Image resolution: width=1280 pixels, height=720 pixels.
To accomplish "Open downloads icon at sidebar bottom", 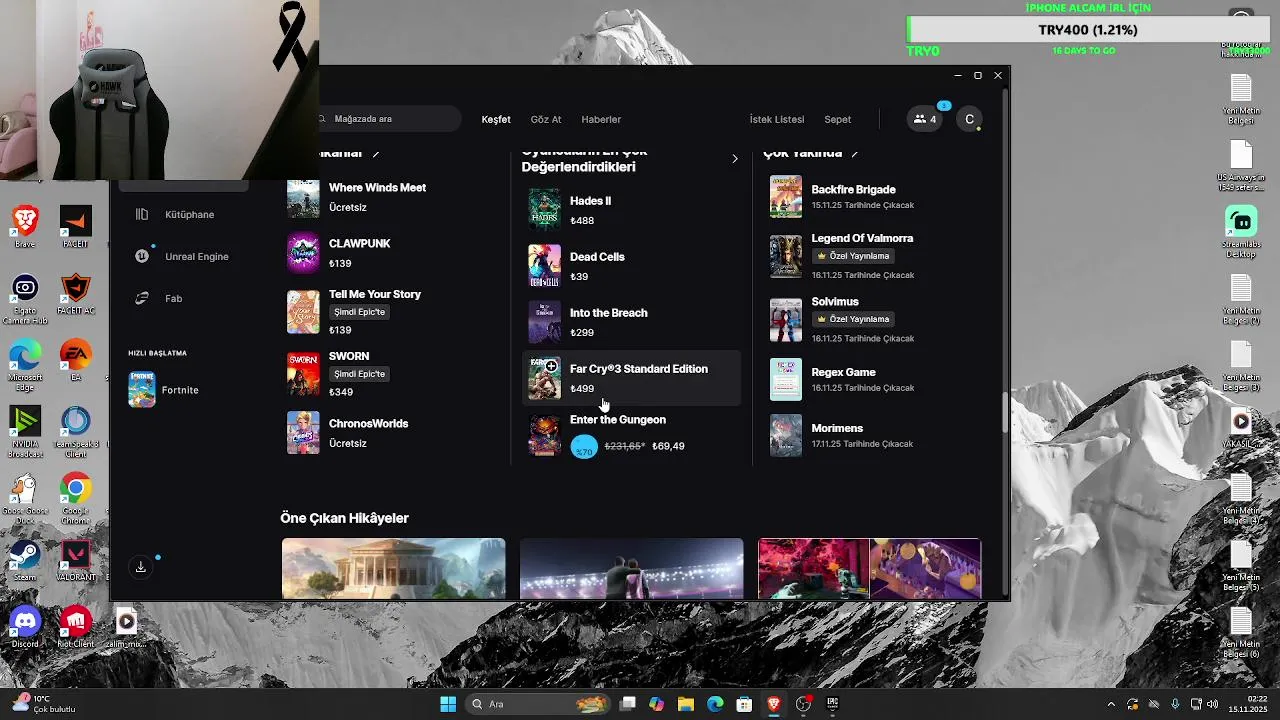I will (x=141, y=567).
